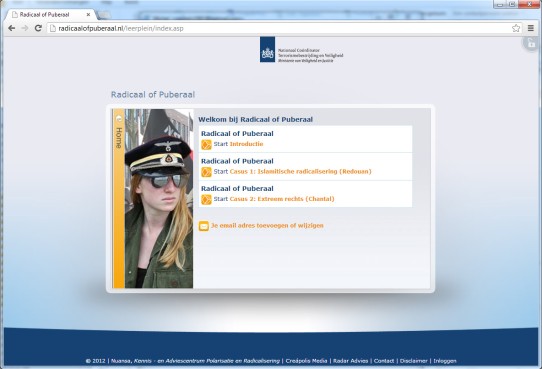Focus the address bar URL field
The width and height of the screenshot is (542, 369).
click(279, 28)
